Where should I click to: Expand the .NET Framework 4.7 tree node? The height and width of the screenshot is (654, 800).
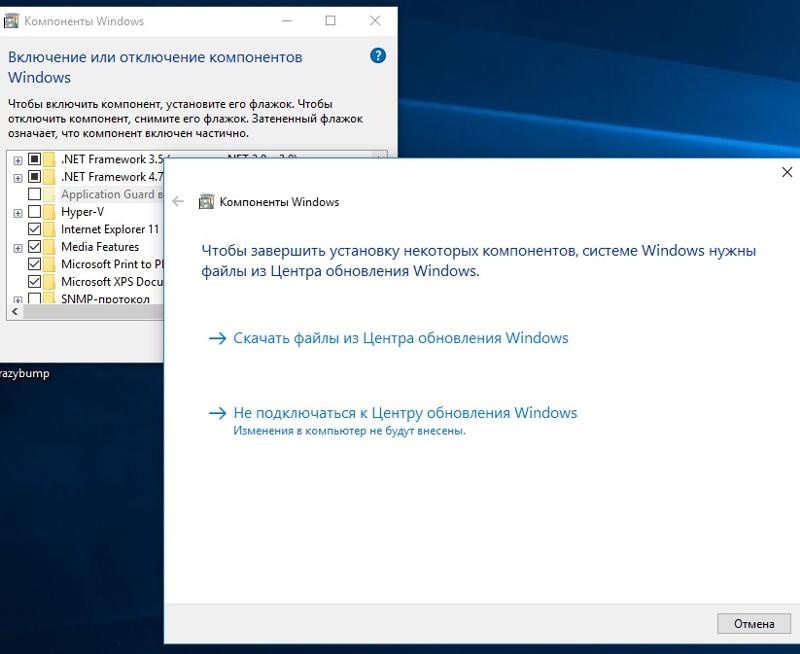pyautogui.click(x=18, y=178)
